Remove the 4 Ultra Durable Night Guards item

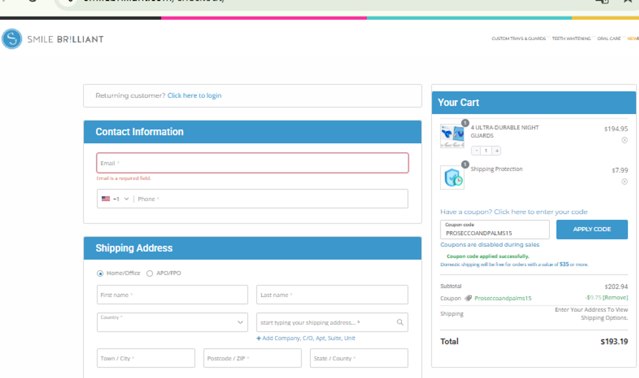click(x=624, y=140)
